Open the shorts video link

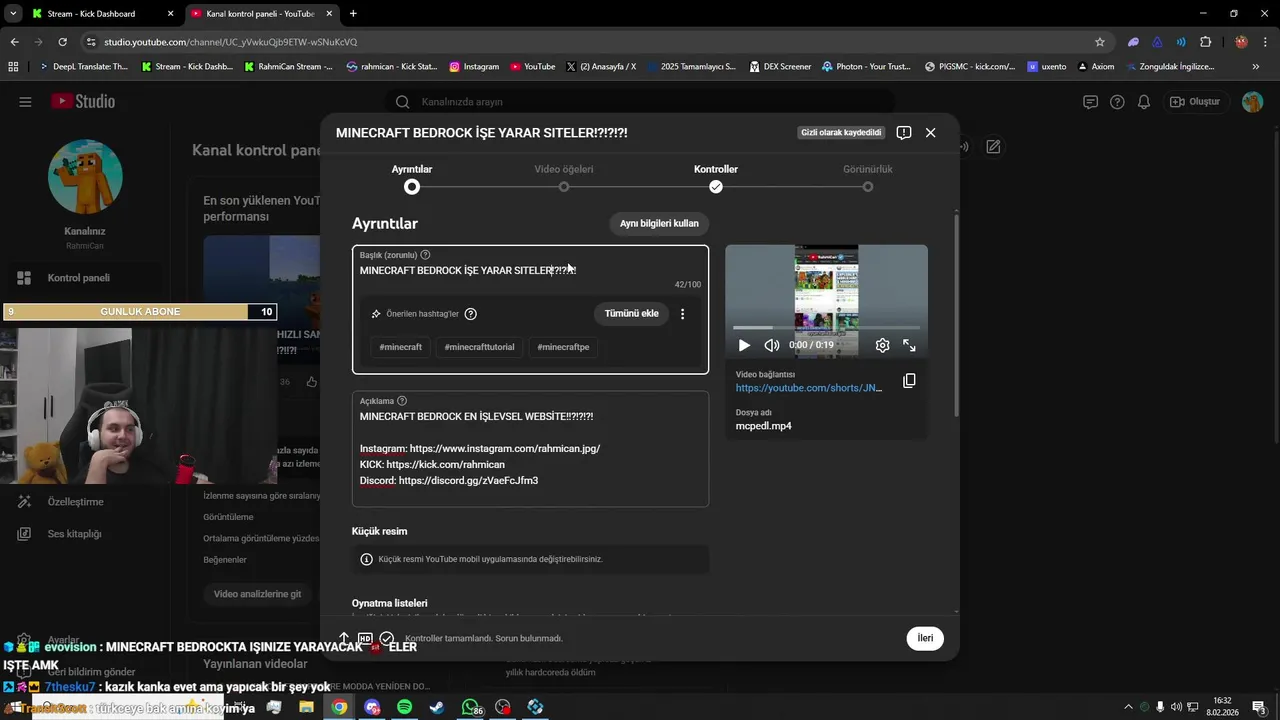(809, 388)
